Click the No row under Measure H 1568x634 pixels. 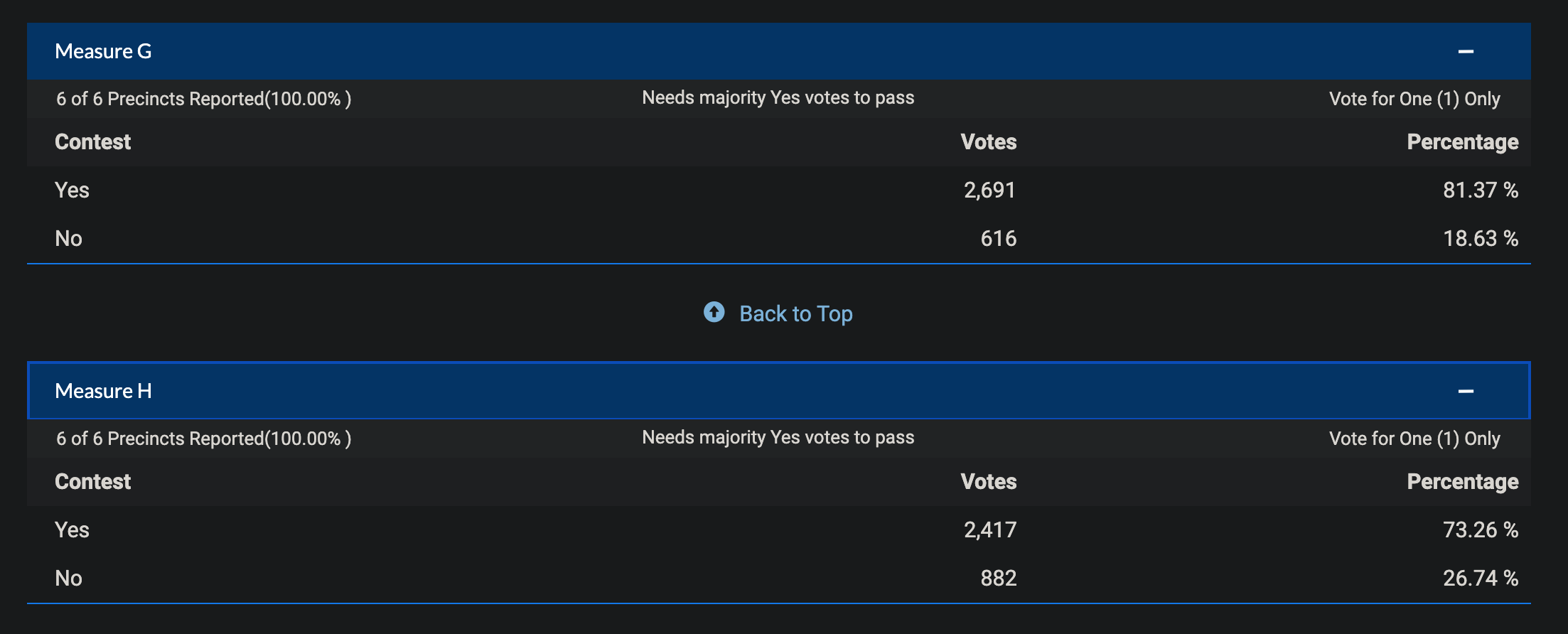click(x=779, y=579)
